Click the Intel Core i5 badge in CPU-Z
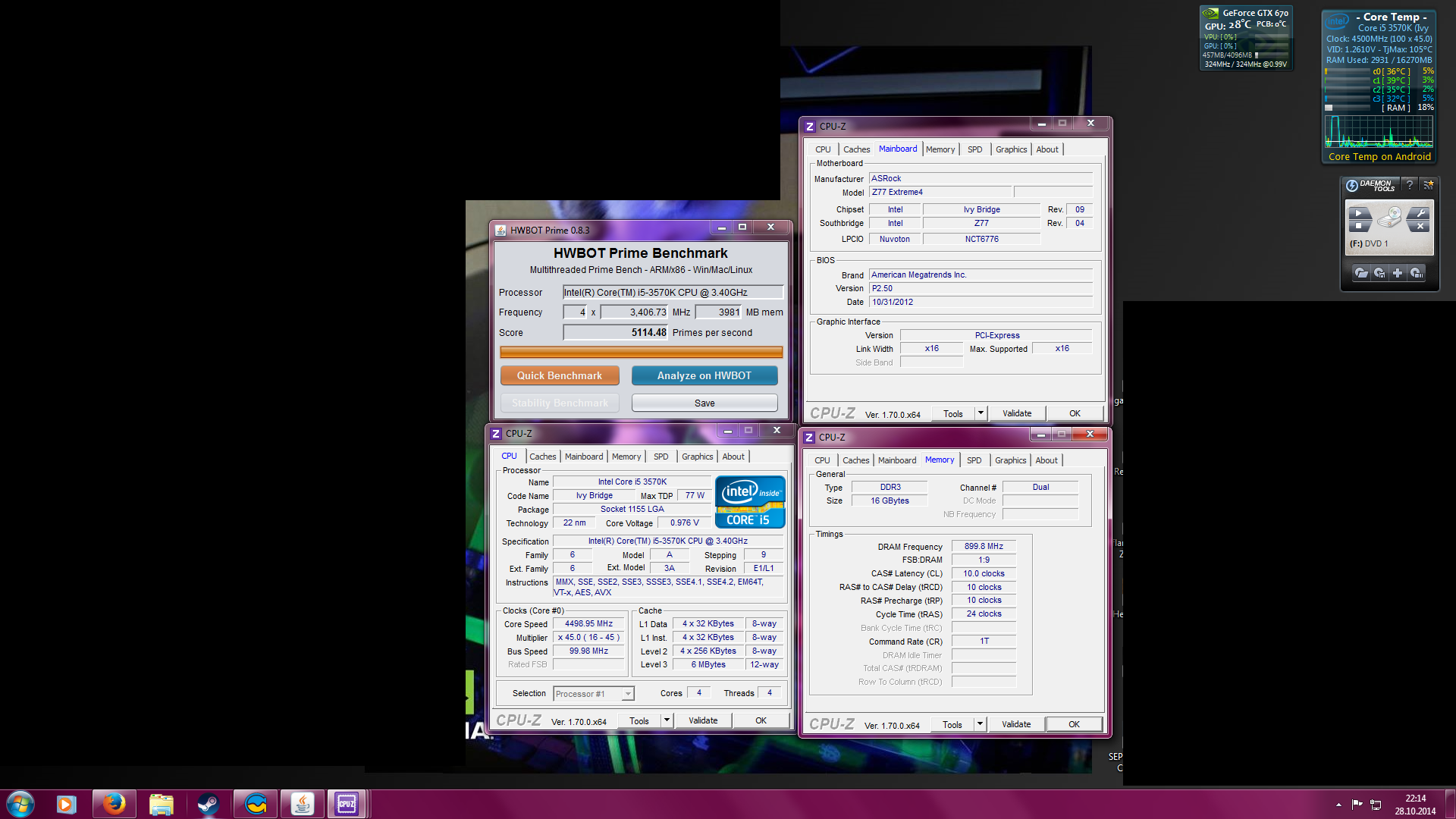Screen dimensions: 1456x819 pyautogui.click(x=749, y=502)
